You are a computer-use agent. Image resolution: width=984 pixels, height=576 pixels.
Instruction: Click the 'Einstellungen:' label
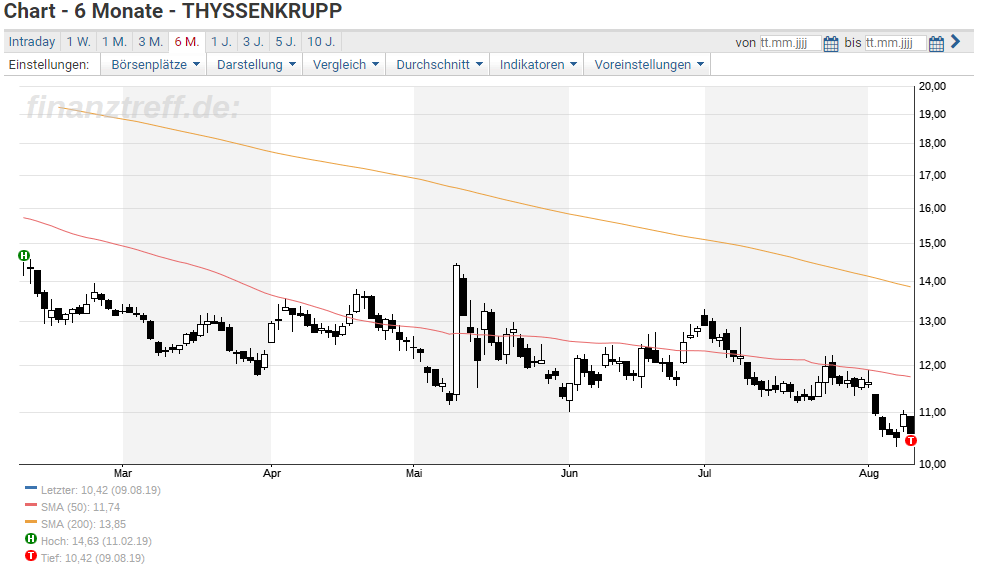point(49,65)
